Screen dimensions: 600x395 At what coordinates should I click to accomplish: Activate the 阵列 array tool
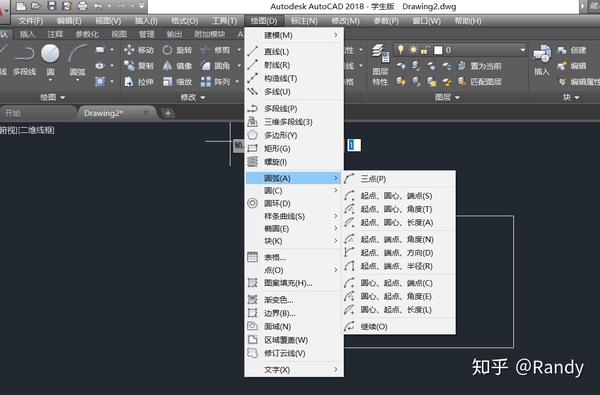[x=215, y=82]
